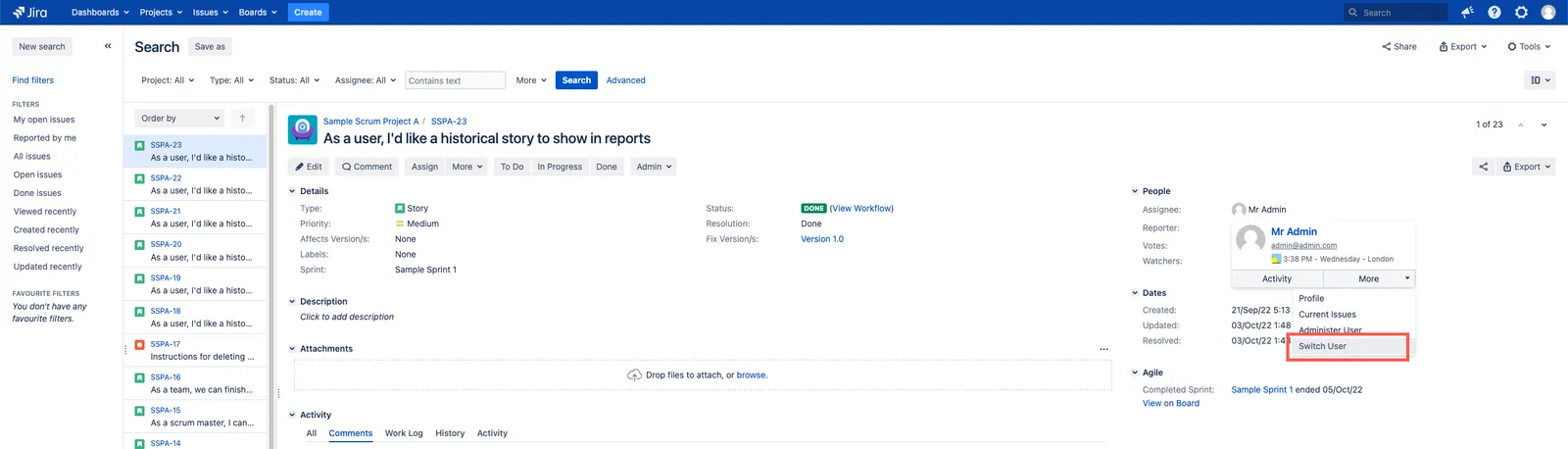Screen dimensions: 1568x449
Task: Transition issue to In Progress
Action: 560,167
